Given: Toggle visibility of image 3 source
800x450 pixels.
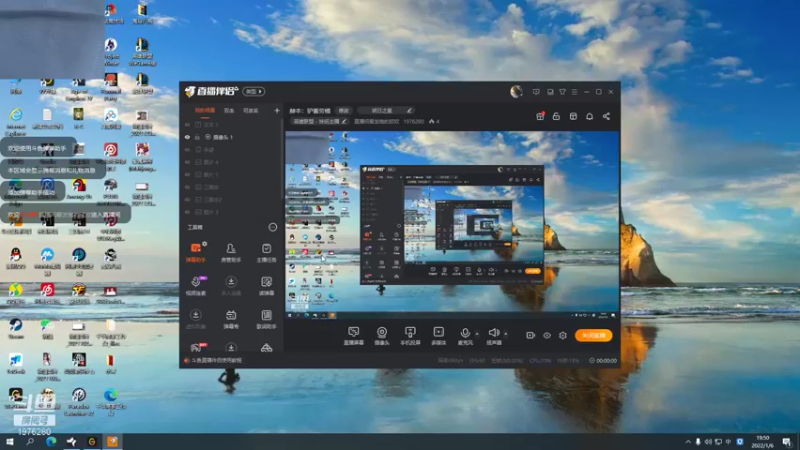Looking at the screenshot, I should point(187,212).
